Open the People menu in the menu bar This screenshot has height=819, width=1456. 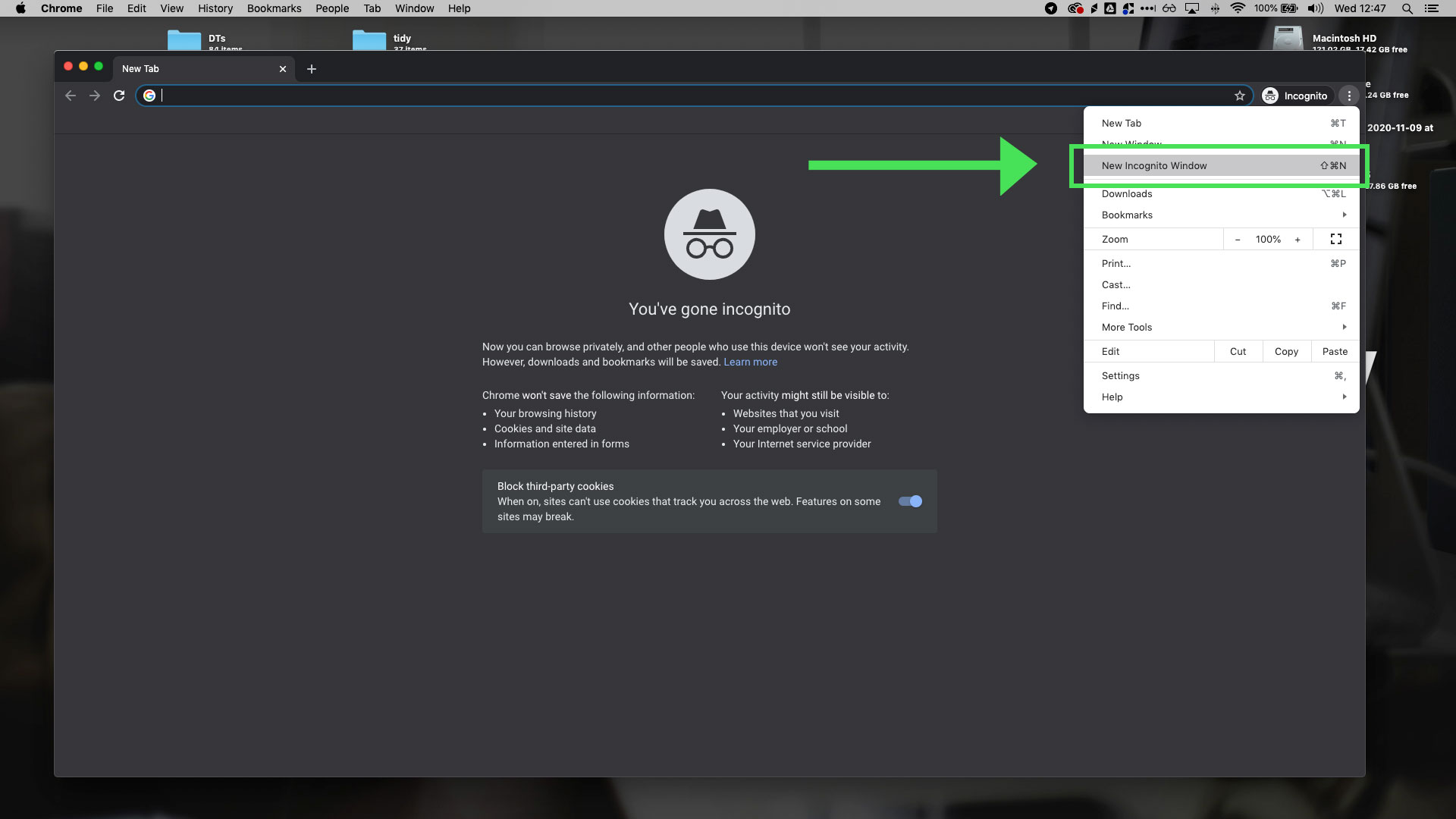pyautogui.click(x=332, y=8)
